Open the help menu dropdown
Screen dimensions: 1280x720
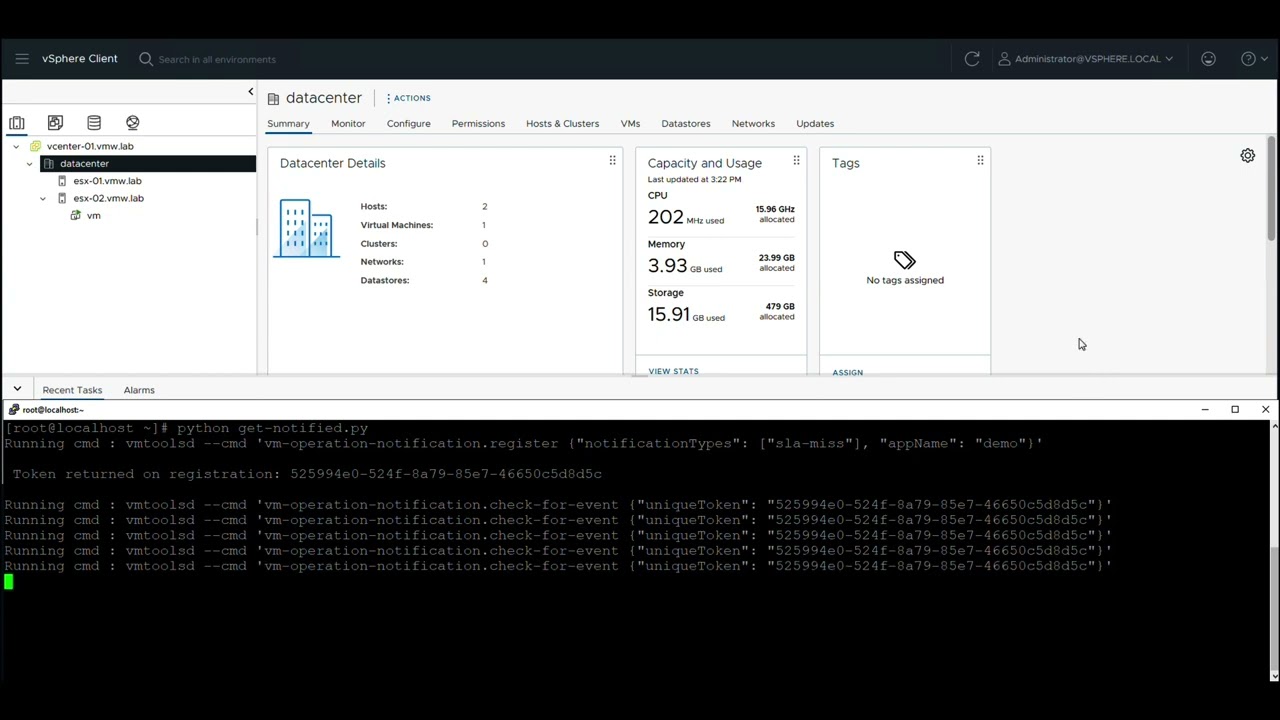(1253, 59)
